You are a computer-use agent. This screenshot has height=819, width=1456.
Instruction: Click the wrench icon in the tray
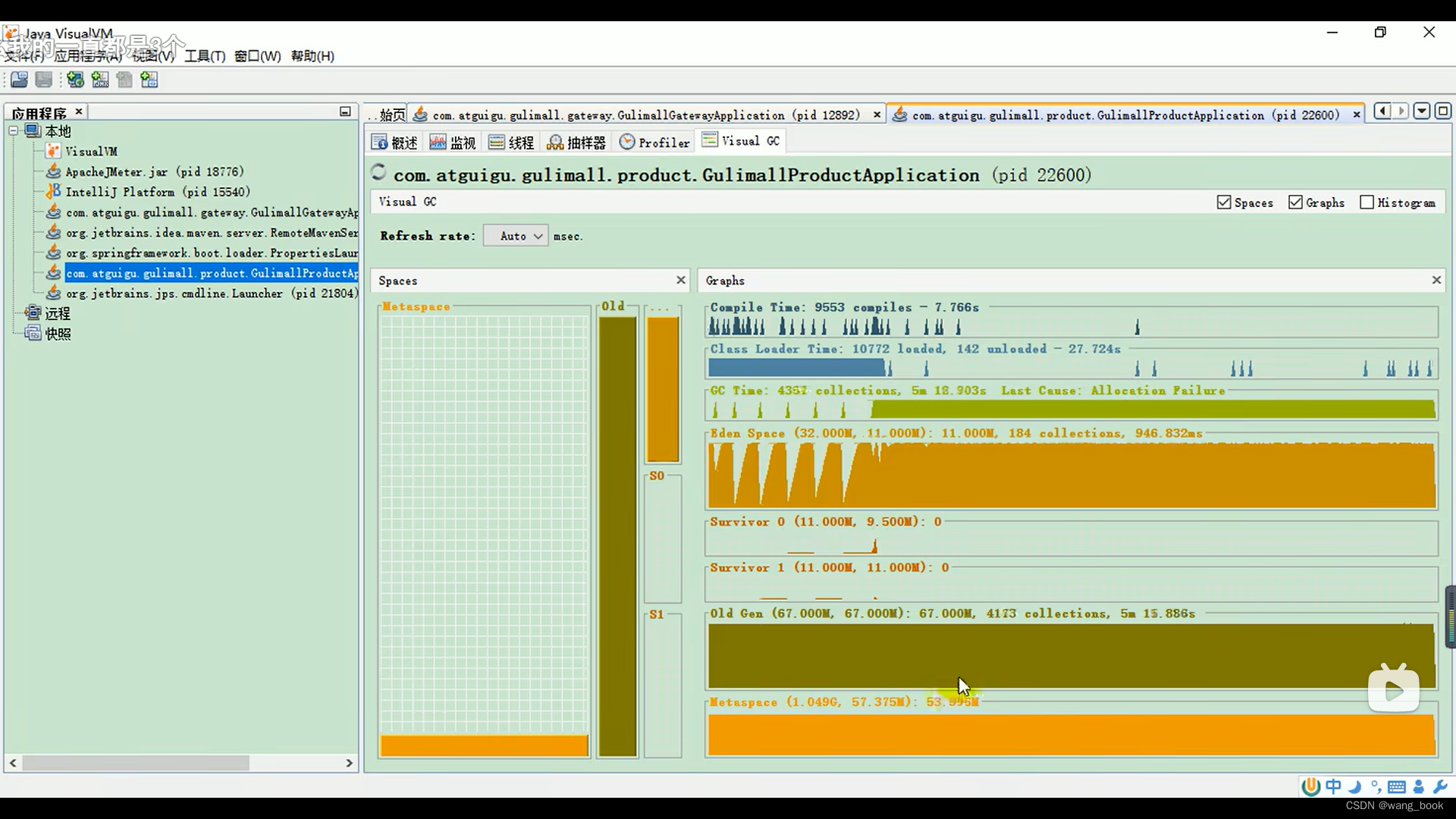(x=1440, y=786)
